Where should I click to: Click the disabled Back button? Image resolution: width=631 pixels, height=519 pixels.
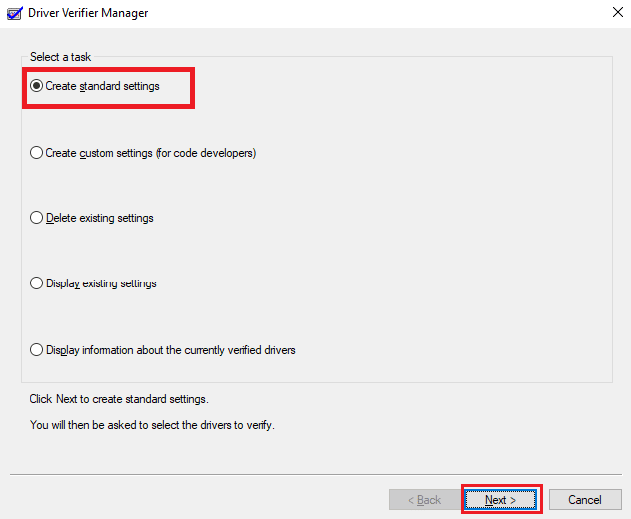pos(425,500)
